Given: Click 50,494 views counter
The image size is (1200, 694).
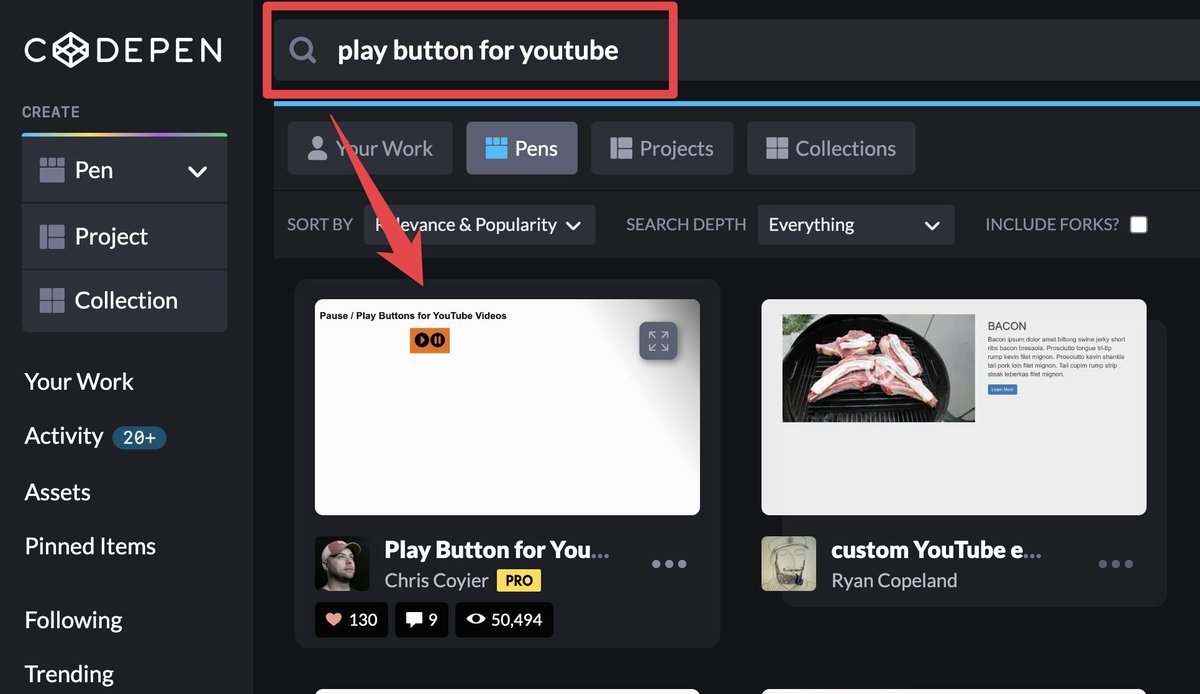Looking at the screenshot, I should 504,620.
